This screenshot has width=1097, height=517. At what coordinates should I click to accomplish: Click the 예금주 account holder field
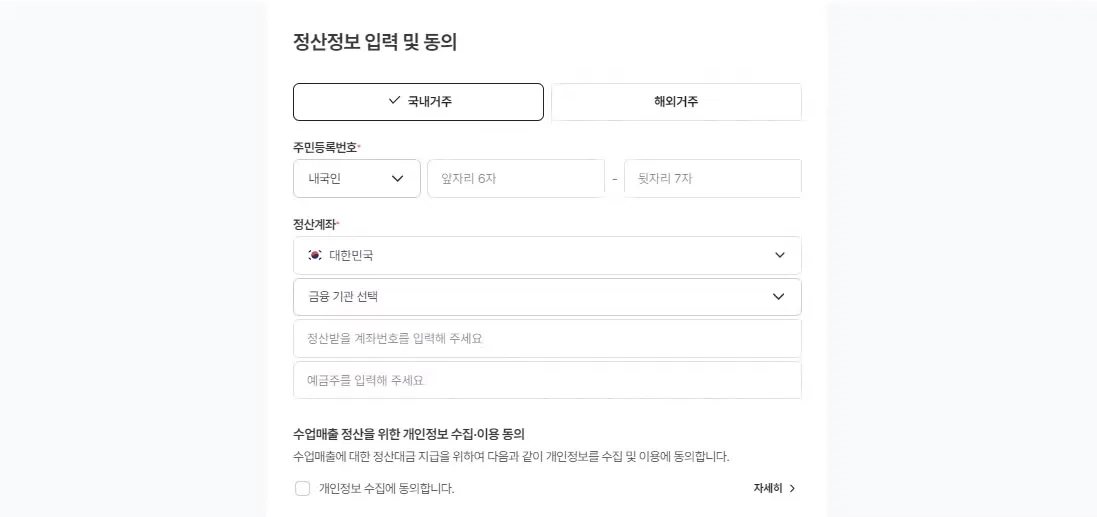[547, 380]
